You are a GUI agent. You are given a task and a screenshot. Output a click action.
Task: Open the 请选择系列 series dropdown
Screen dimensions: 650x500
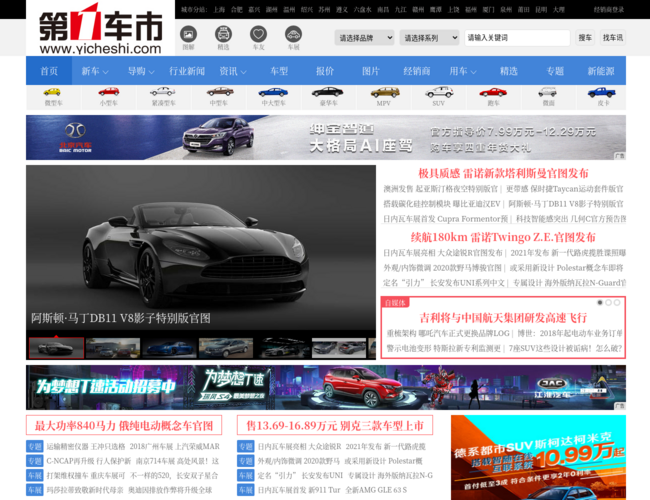(x=429, y=38)
